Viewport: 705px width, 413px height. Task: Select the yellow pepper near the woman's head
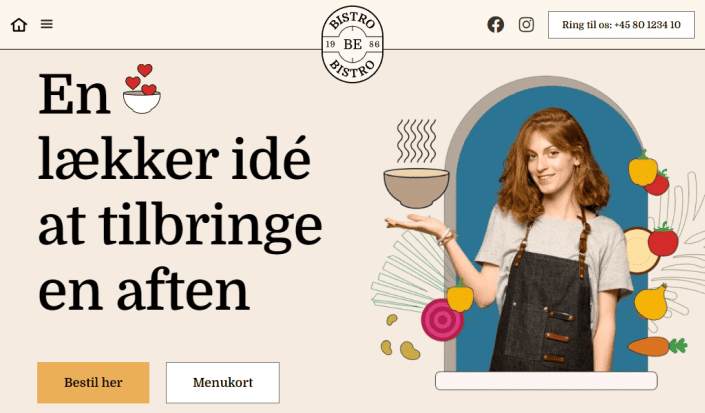(x=643, y=169)
